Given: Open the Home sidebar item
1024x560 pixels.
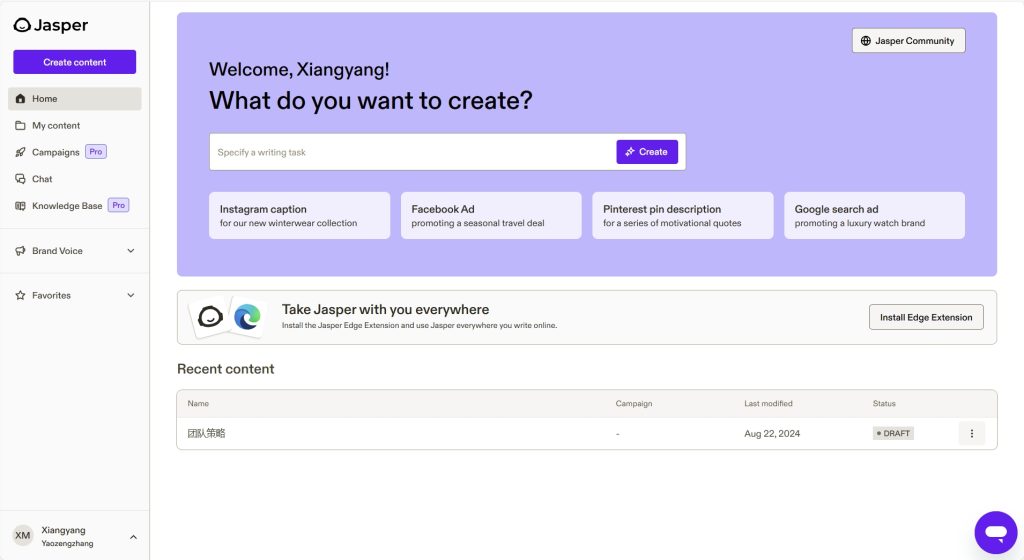Looking at the screenshot, I should (x=74, y=99).
